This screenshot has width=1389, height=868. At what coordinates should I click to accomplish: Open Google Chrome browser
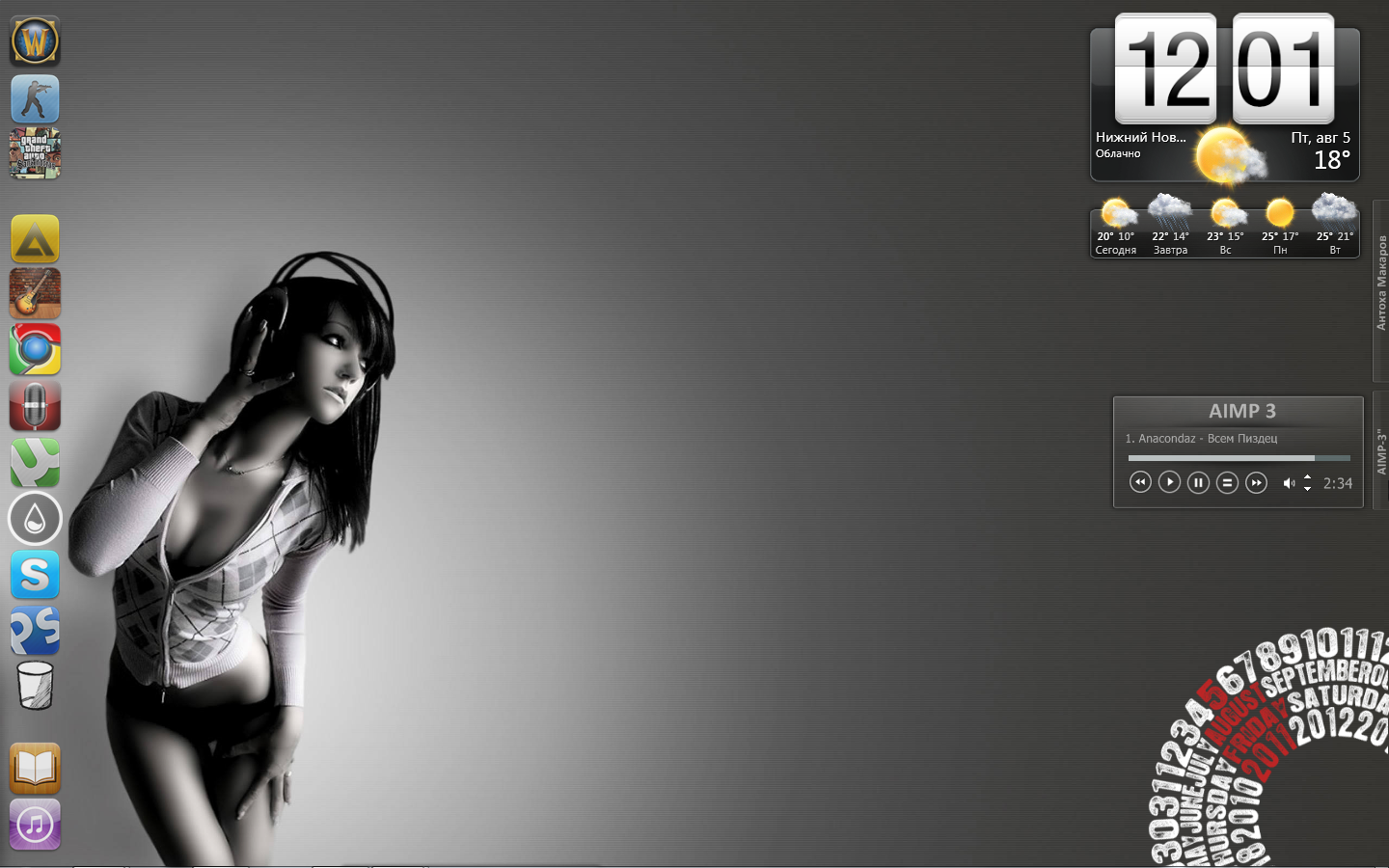(35, 349)
